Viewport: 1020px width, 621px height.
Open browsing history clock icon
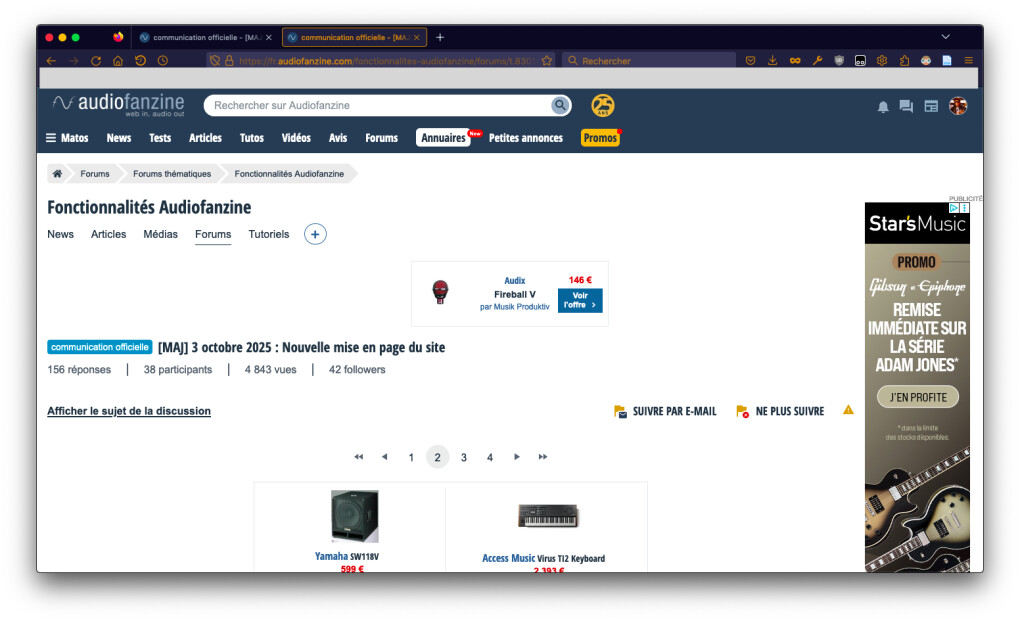coord(163,60)
